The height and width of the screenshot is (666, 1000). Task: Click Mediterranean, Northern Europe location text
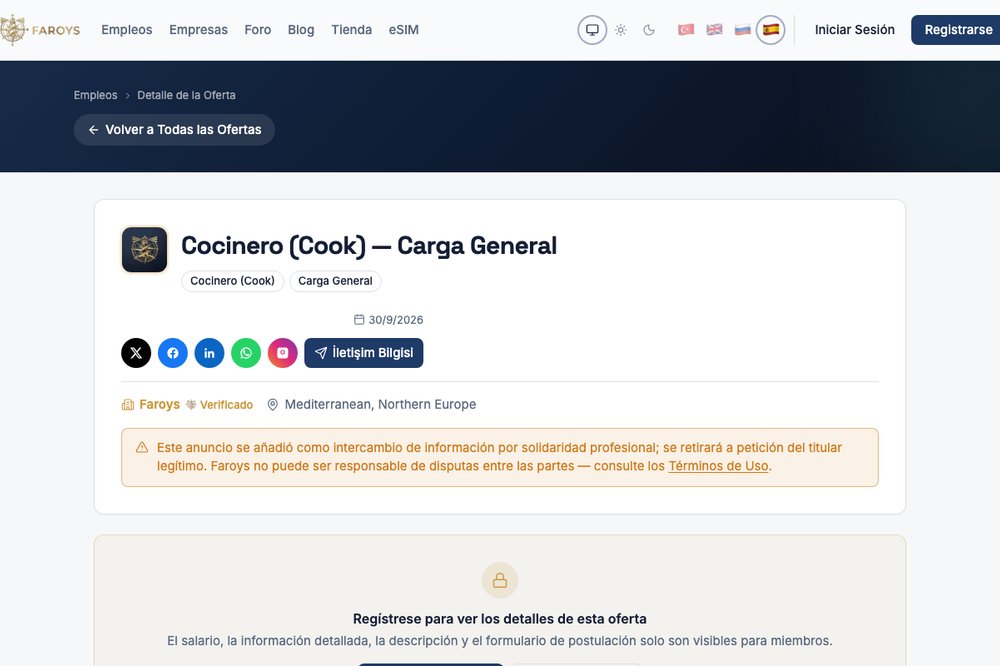380,404
